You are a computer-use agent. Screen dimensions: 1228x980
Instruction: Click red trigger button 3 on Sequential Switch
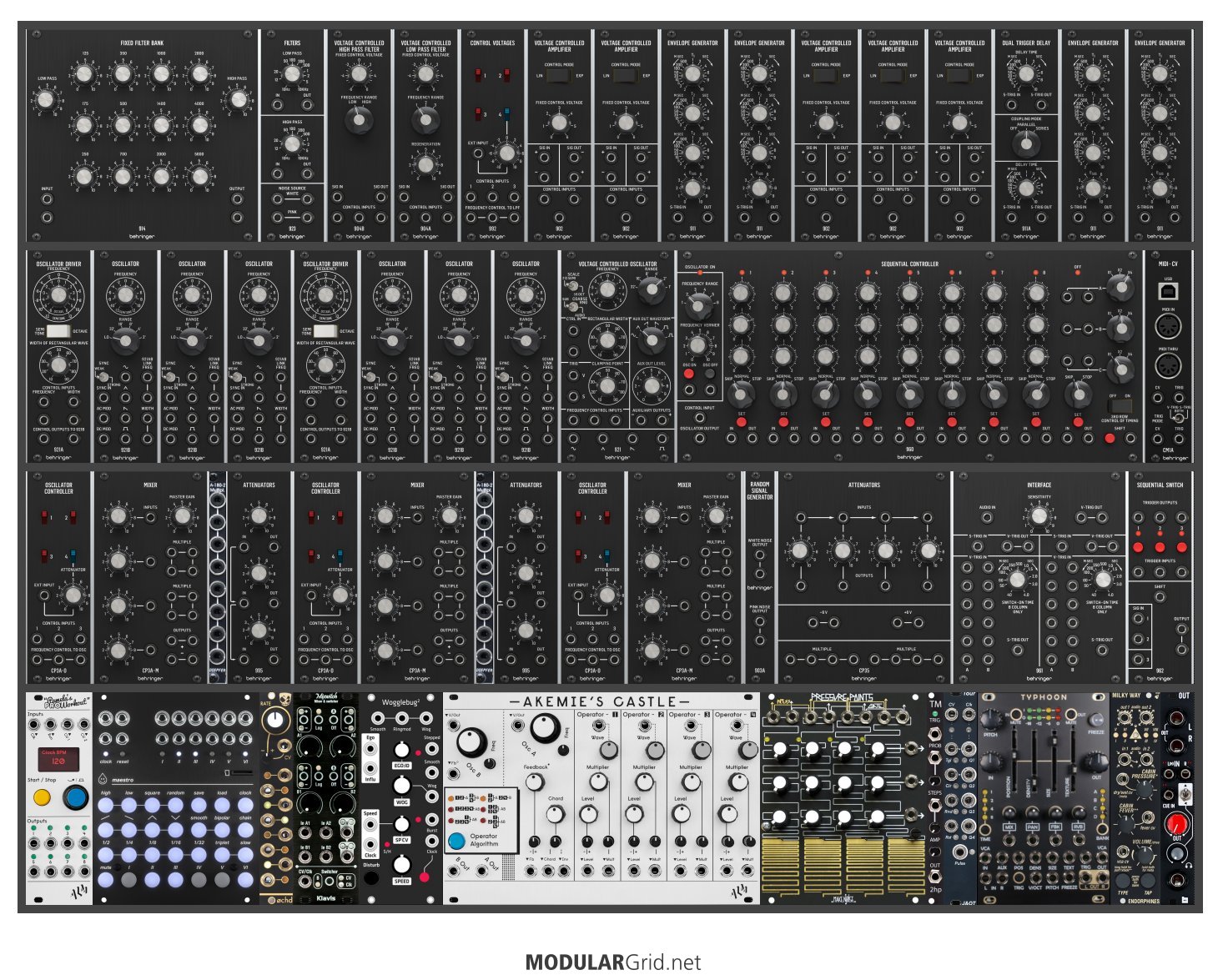[x=1181, y=547]
